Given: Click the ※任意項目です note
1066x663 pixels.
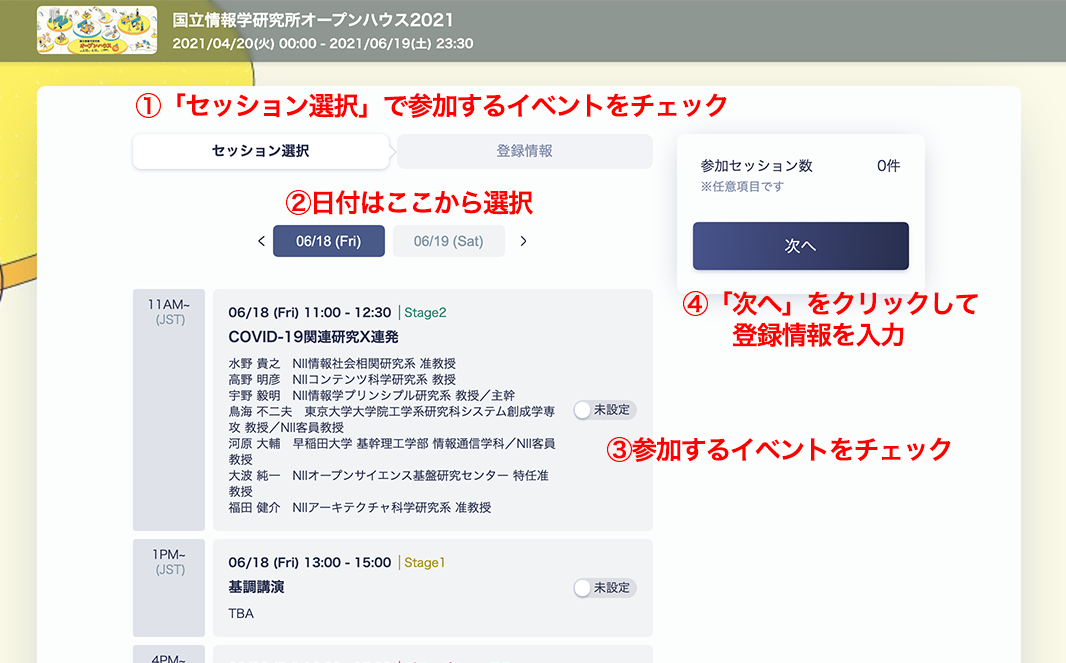Looking at the screenshot, I should point(742,186).
